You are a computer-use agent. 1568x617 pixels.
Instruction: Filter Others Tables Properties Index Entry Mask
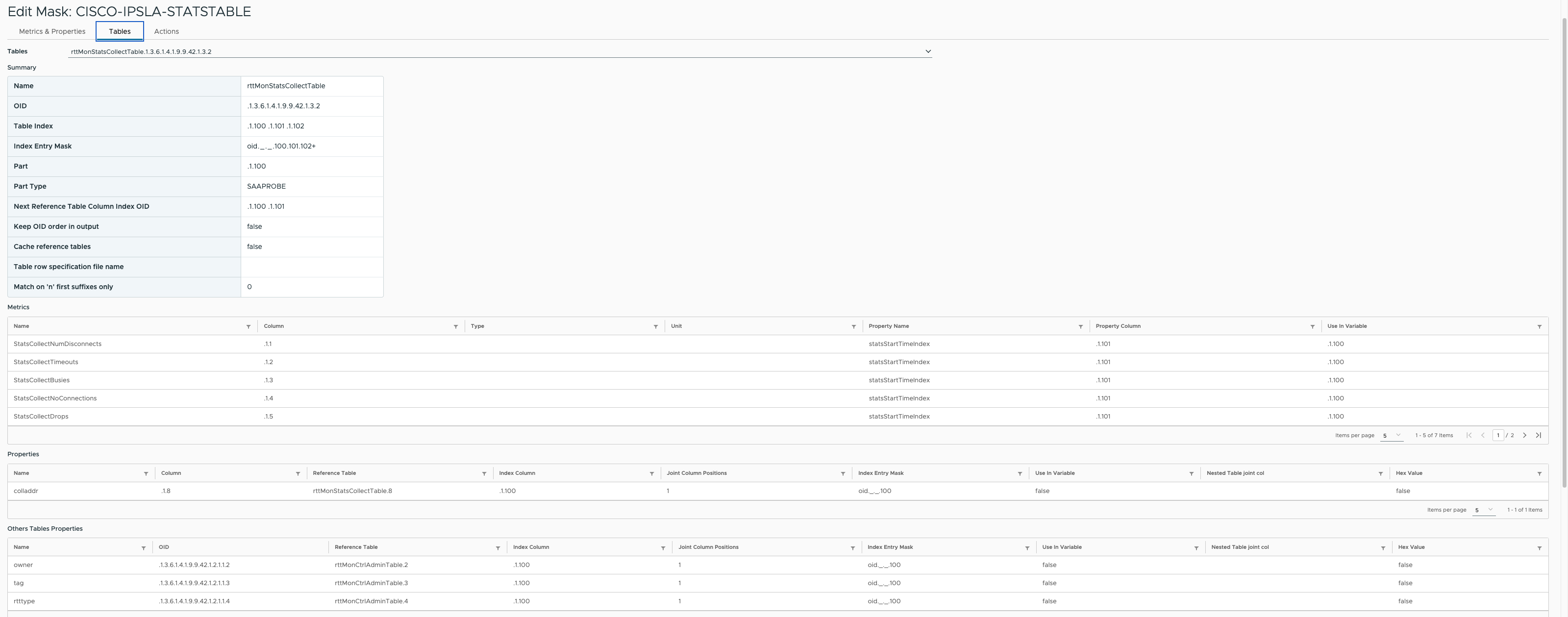(x=1027, y=548)
